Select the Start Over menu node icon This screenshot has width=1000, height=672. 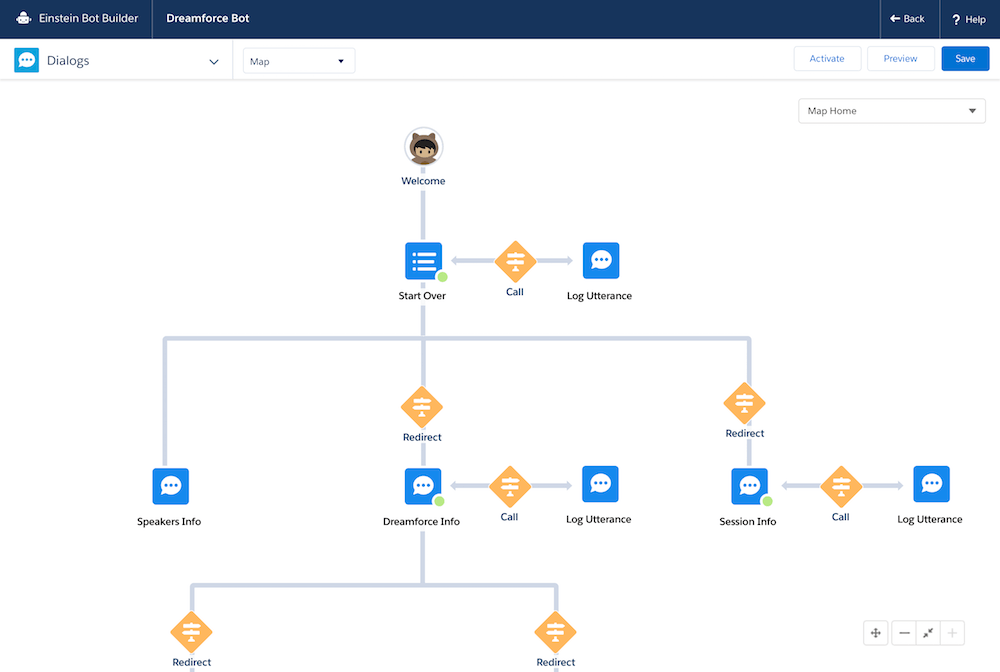[423, 261]
